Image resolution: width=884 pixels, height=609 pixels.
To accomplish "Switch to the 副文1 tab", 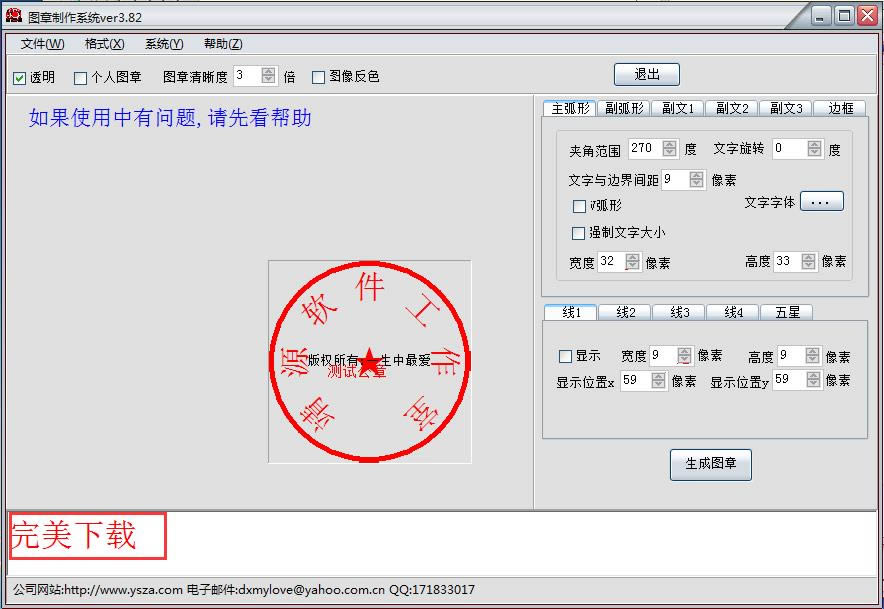I will pos(678,108).
